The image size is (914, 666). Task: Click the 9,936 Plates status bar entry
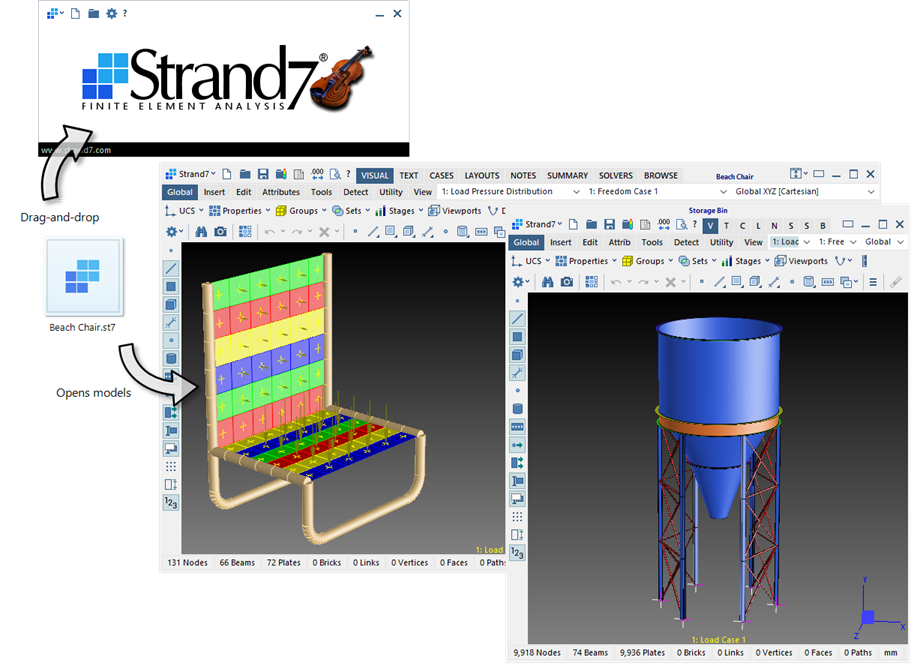pos(642,653)
